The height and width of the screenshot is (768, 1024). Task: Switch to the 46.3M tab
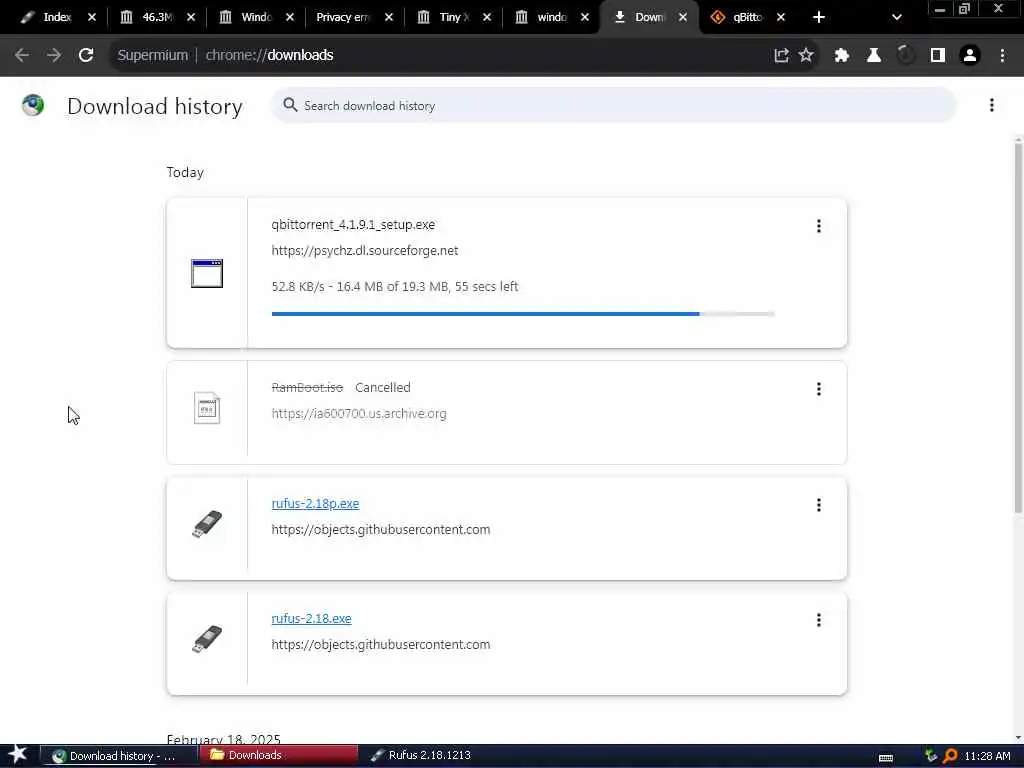pyautogui.click(x=157, y=17)
